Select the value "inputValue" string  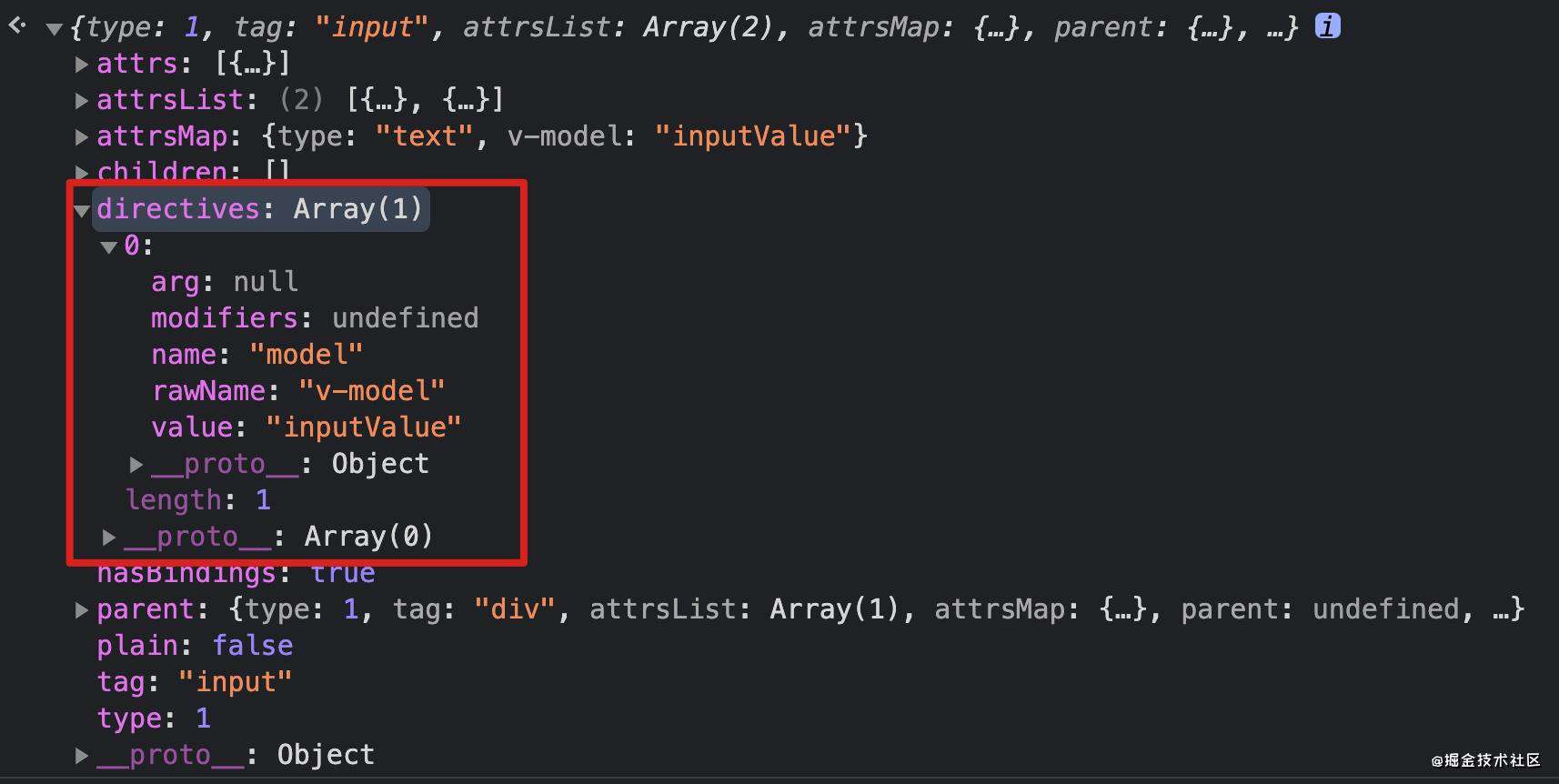(364, 427)
